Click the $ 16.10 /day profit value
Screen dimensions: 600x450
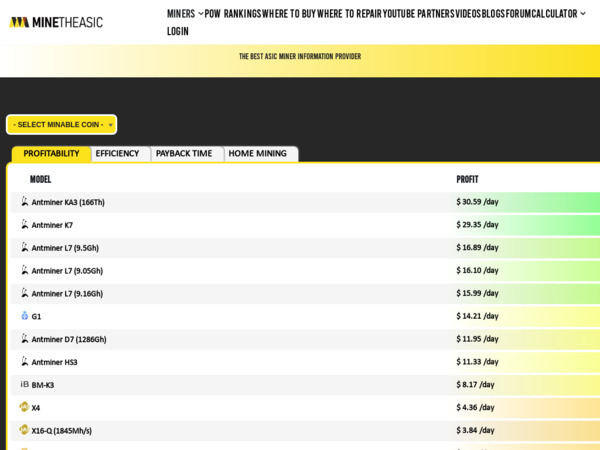(477, 271)
